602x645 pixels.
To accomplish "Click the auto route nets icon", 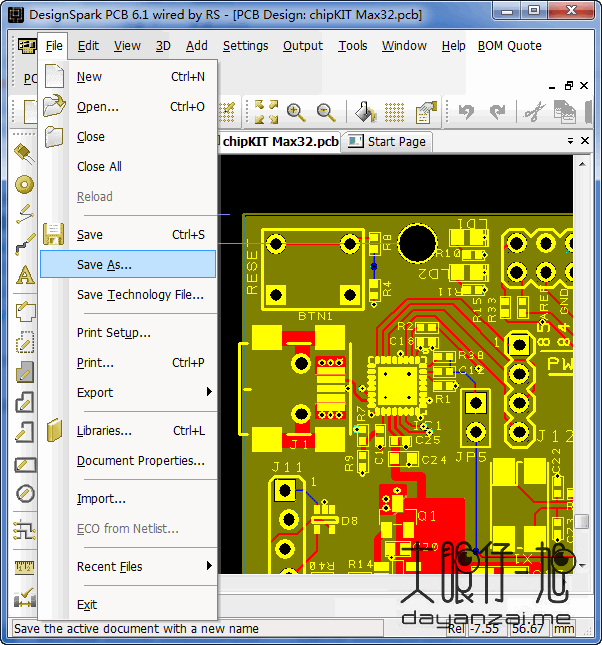I will 25,530.
